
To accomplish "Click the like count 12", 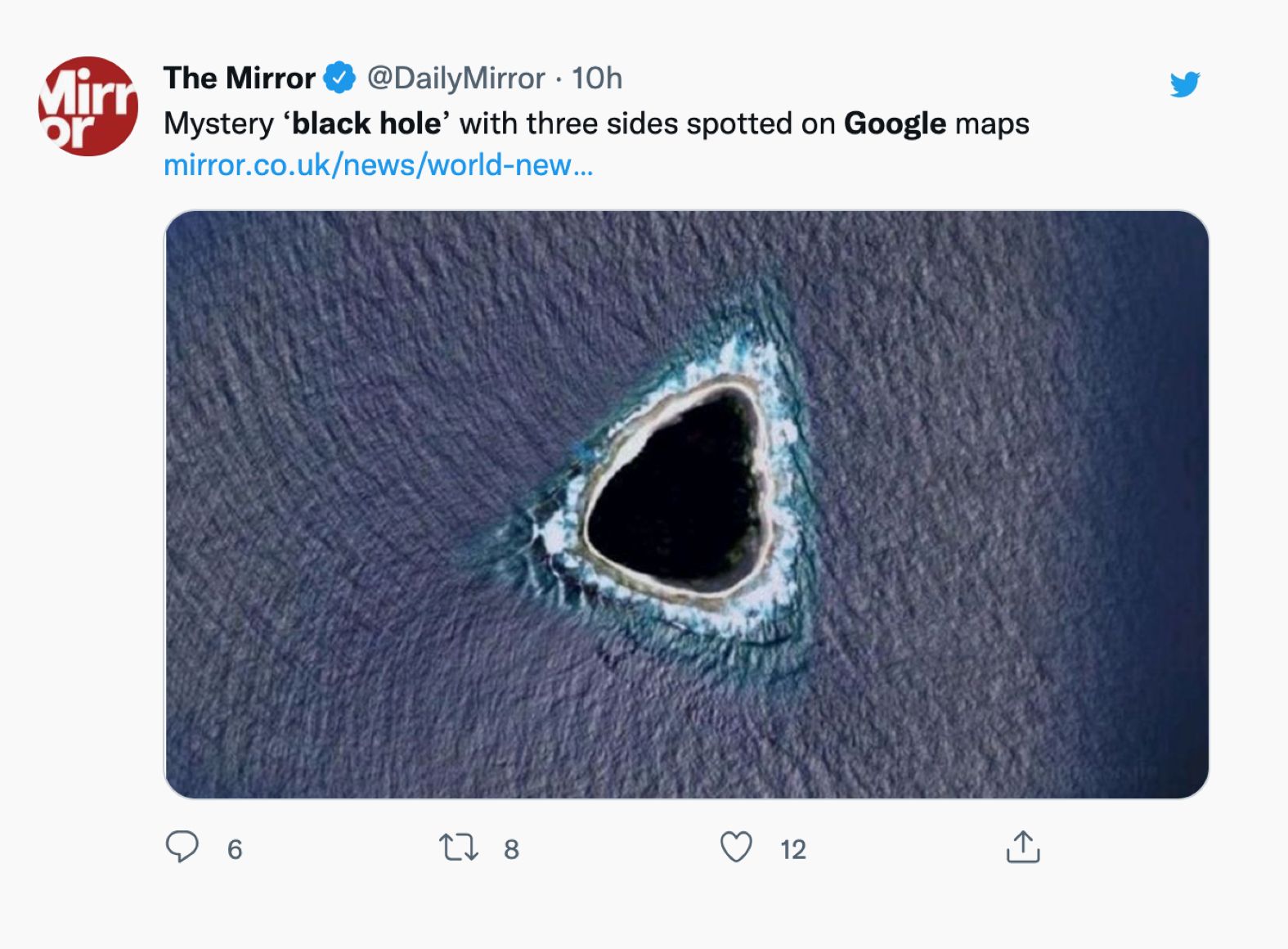I will coord(792,849).
